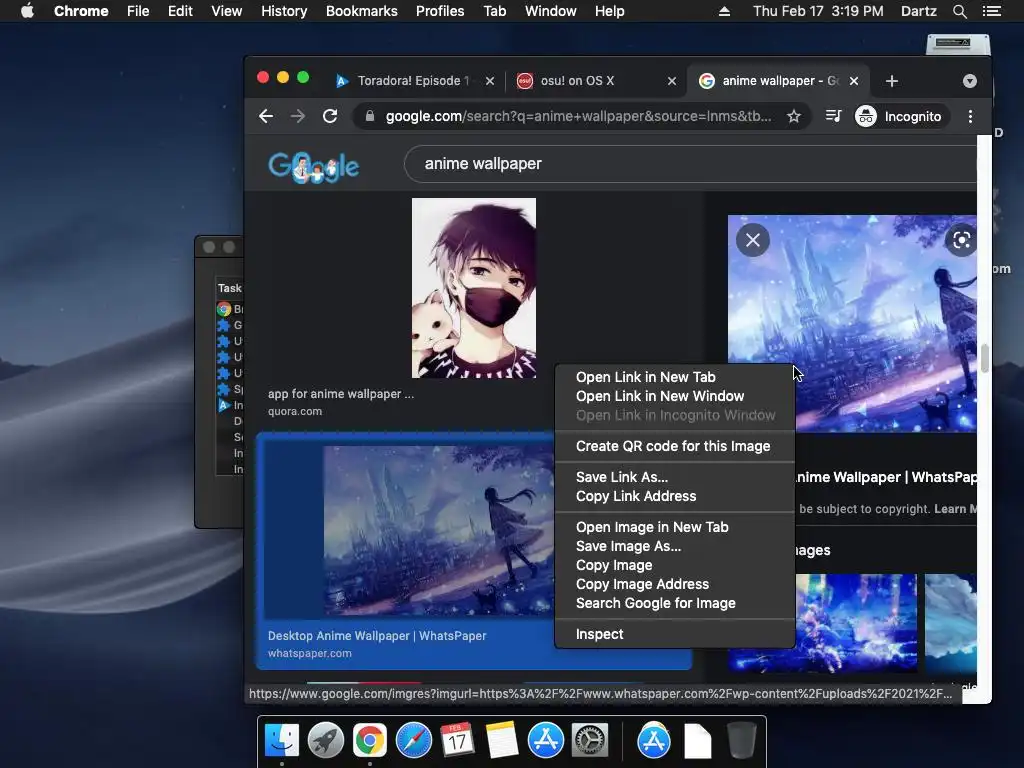Viewport: 1024px width, 768px height.
Task: Click app for anime wallpaper result title
Action: coord(340,394)
